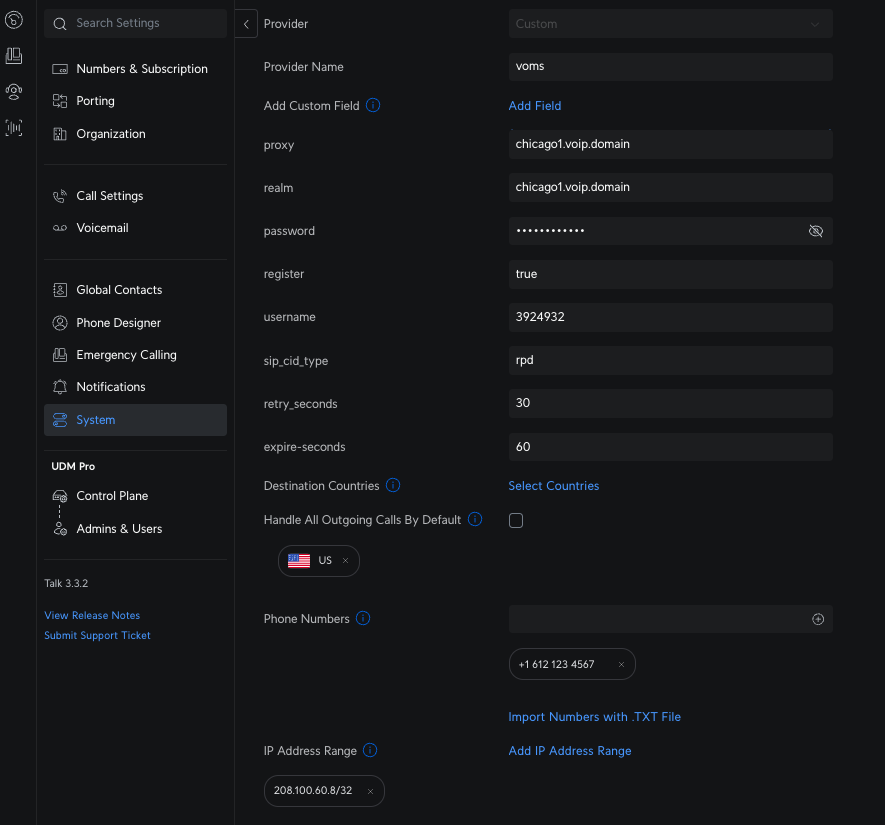Click the plus icon in Phone Numbers field
Image resolution: width=885 pixels, height=825 pixels.
click(x=818, y=619)
